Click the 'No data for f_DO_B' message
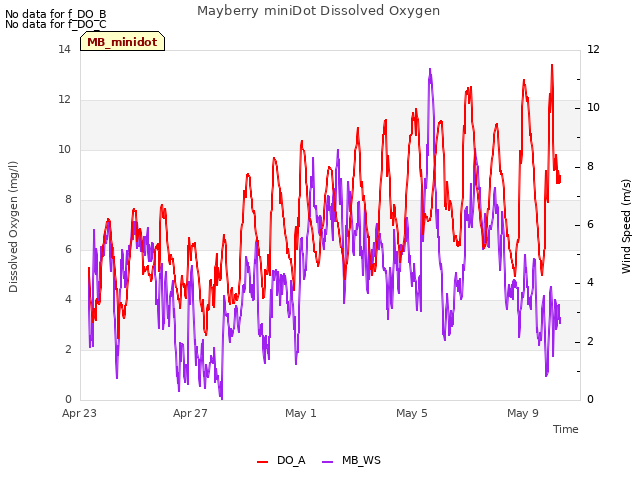This screenshot has width=640, height=480. tap(56, 14)
